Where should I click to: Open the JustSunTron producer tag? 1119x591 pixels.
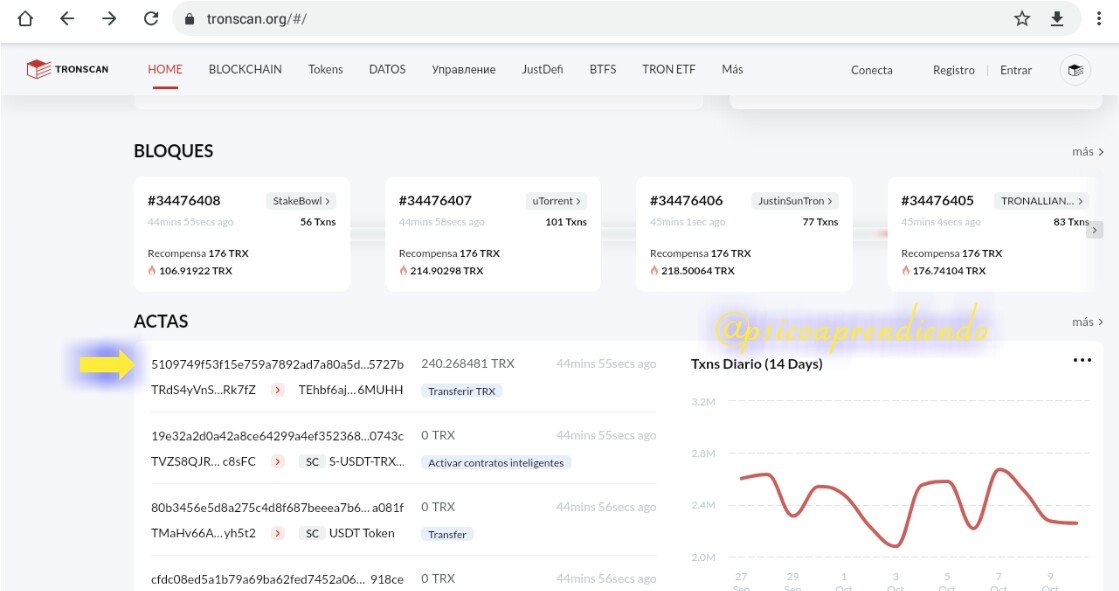click(794, 201)
